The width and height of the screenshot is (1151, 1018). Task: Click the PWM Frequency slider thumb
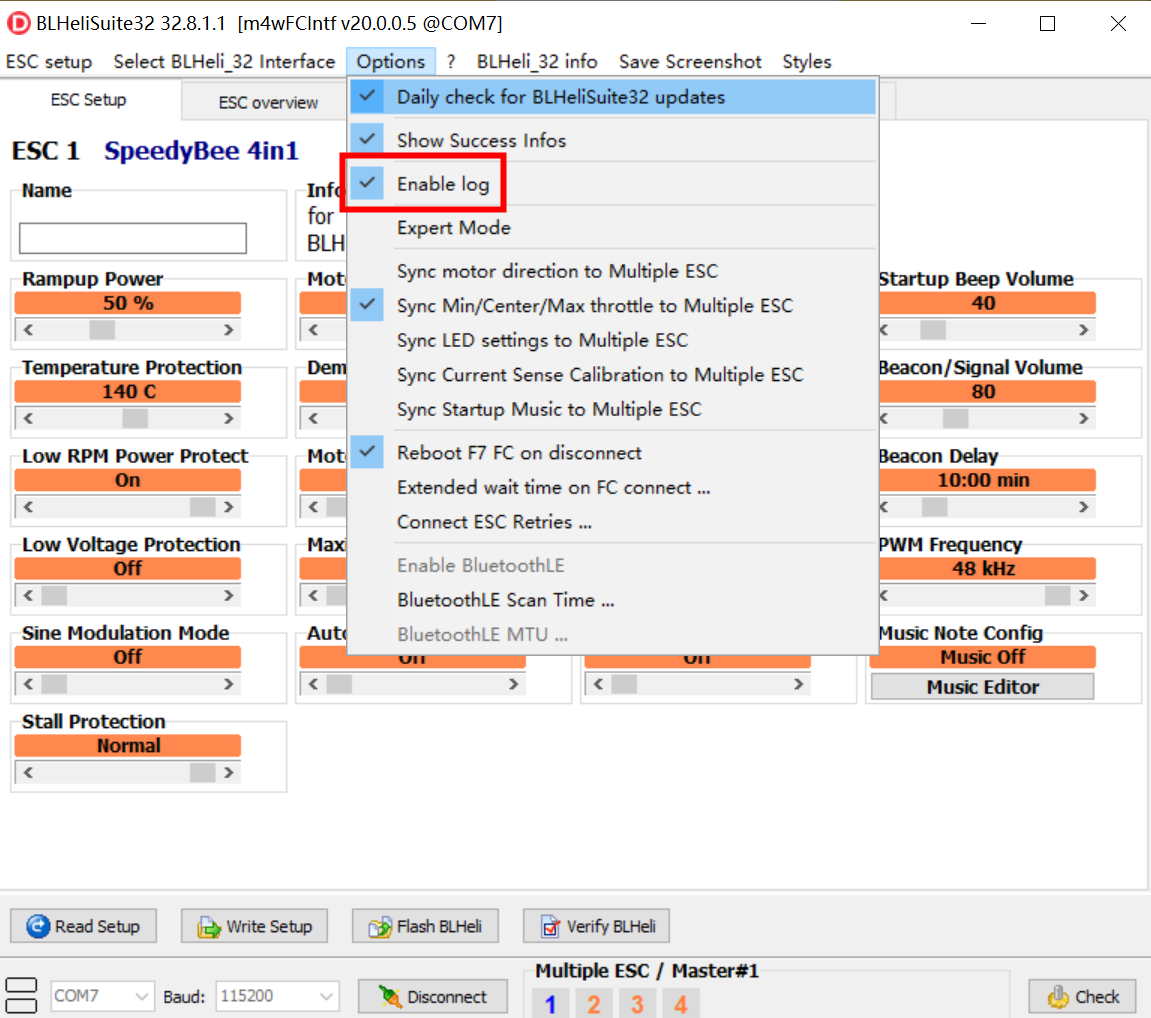pos(1058,595)
